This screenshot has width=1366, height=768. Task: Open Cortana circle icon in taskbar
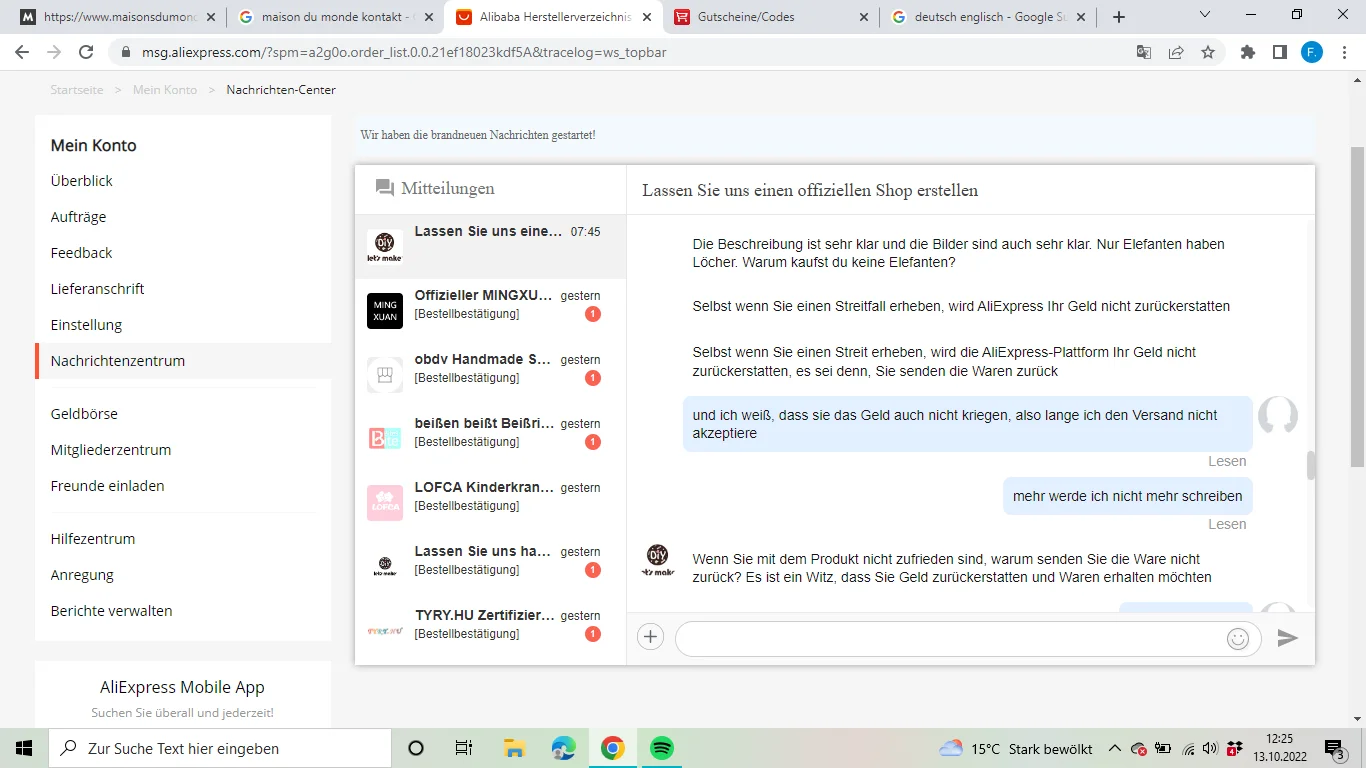coord(416,748)
